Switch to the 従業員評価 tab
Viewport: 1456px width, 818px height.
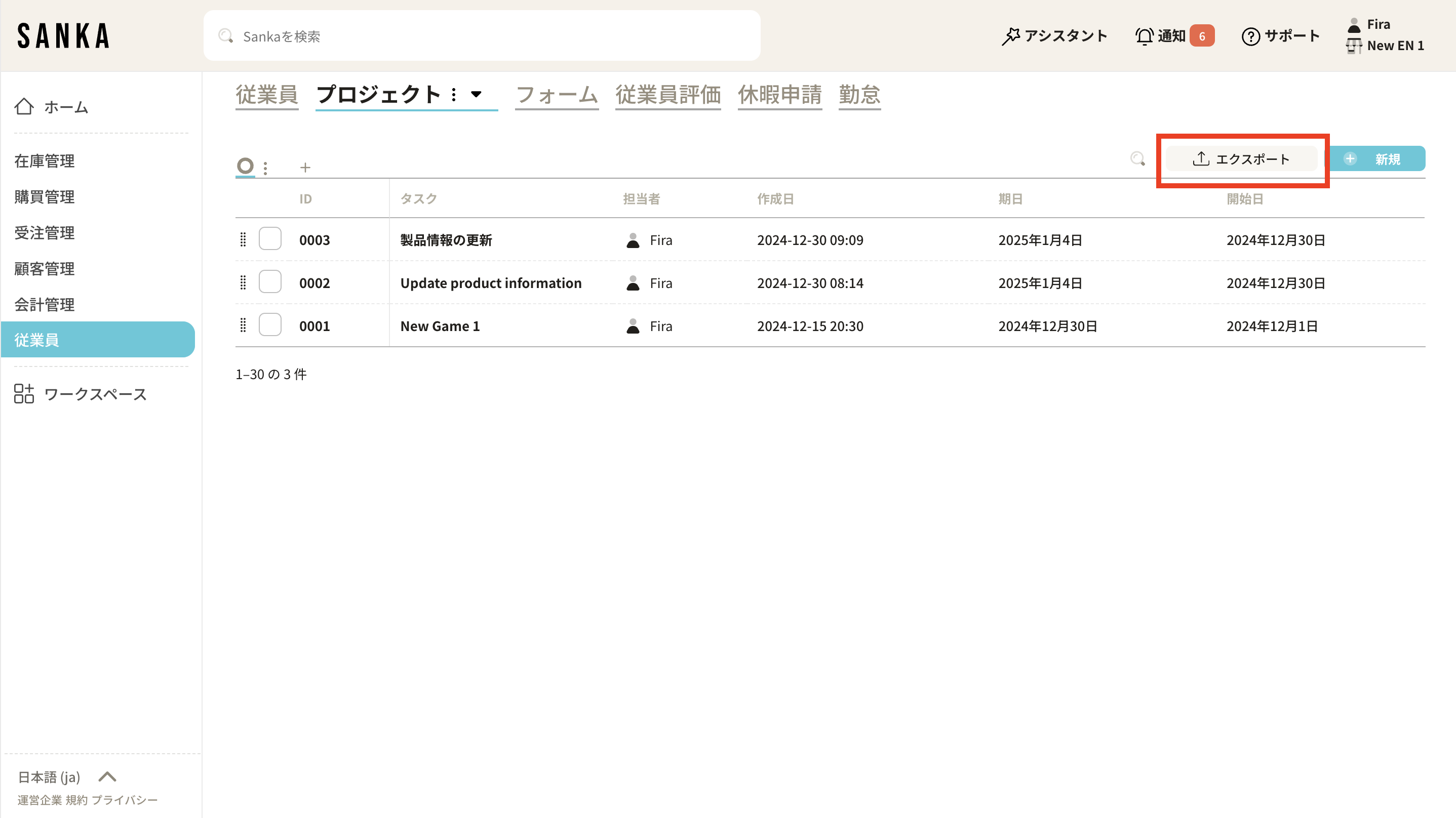pos(667,94)
